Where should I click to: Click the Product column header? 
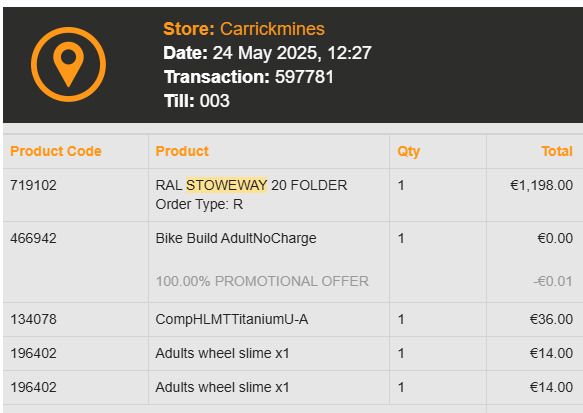(x=182, y=151)
